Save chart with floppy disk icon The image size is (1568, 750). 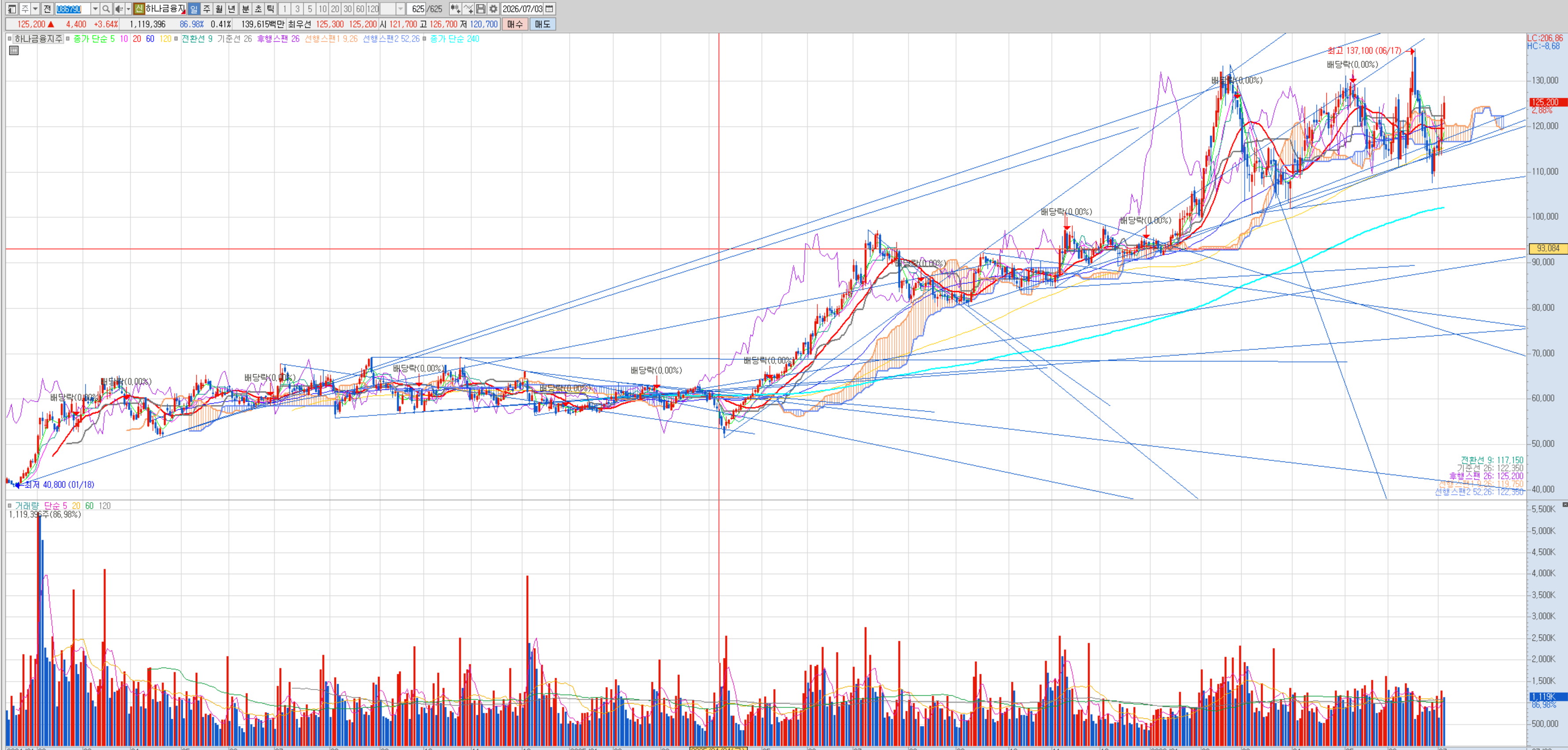click(481, 9)
